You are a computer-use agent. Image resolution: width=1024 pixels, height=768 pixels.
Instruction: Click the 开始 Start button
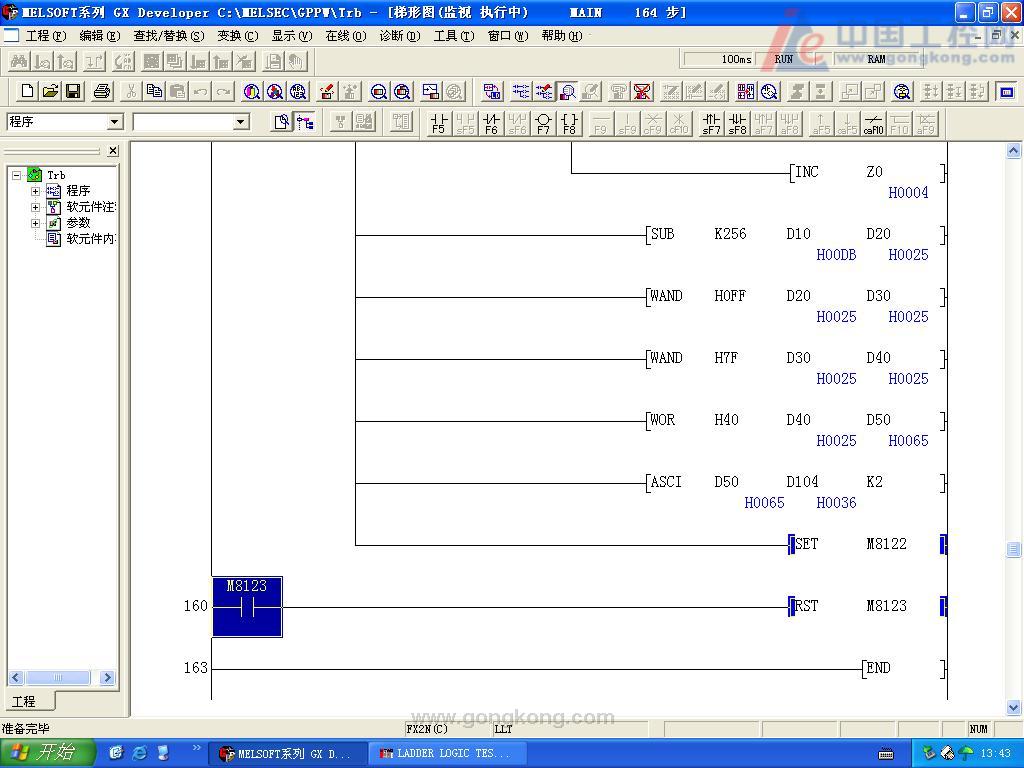(47, 753)
